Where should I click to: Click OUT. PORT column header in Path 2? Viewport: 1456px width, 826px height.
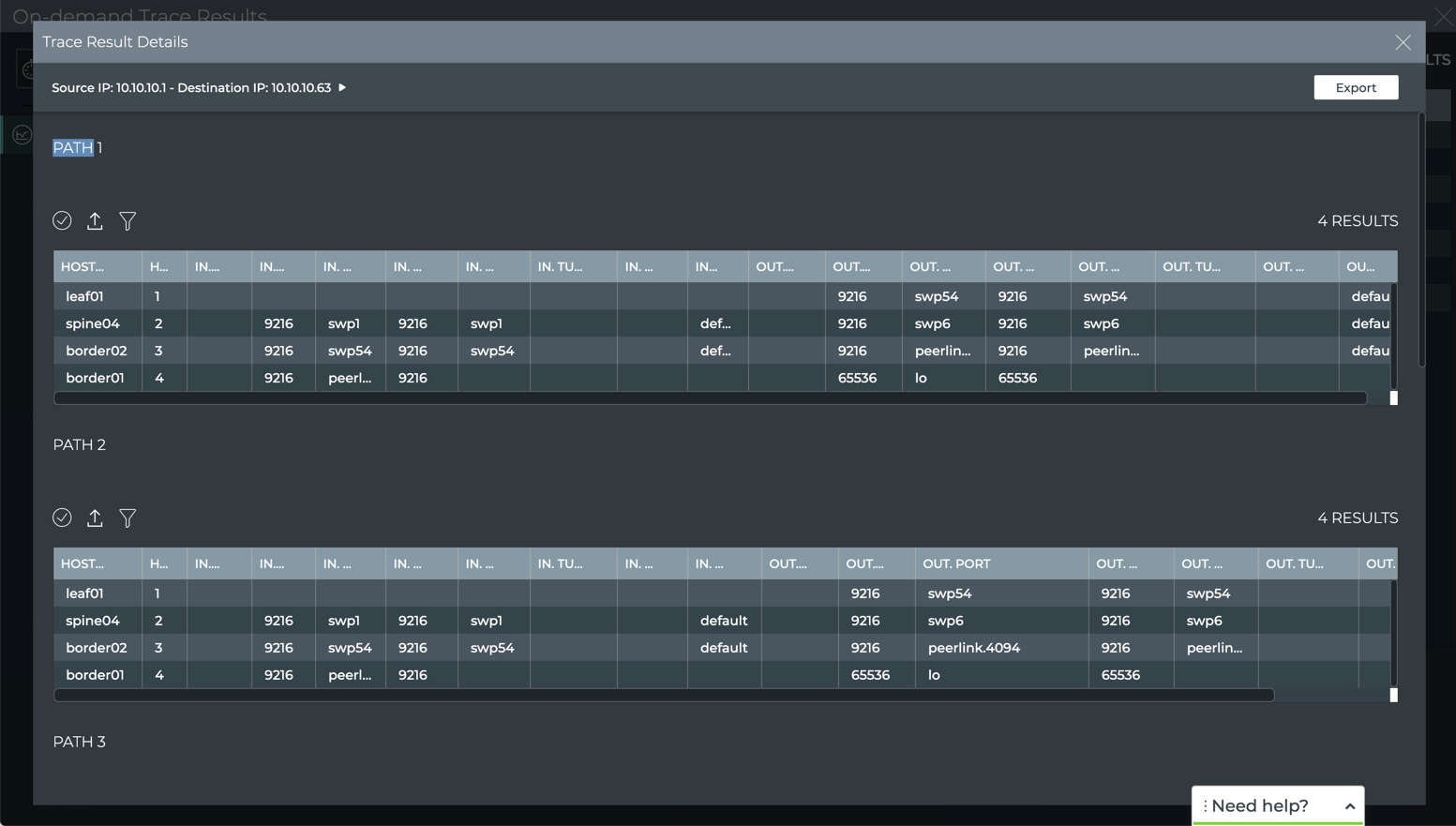956,563
